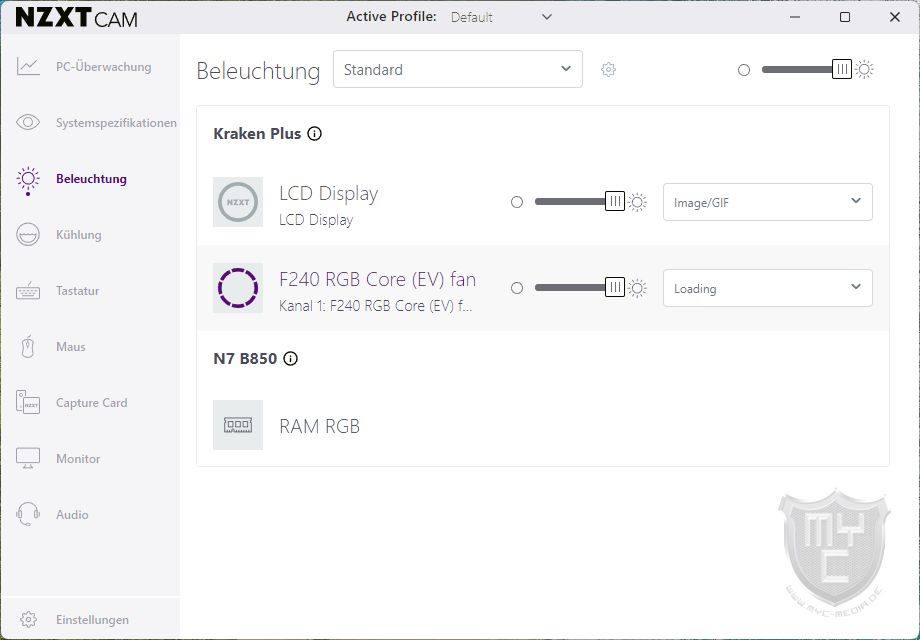Click the RAM RGB memory icon
Viewport: 920px width, 640px height.
tap(238, 425)
